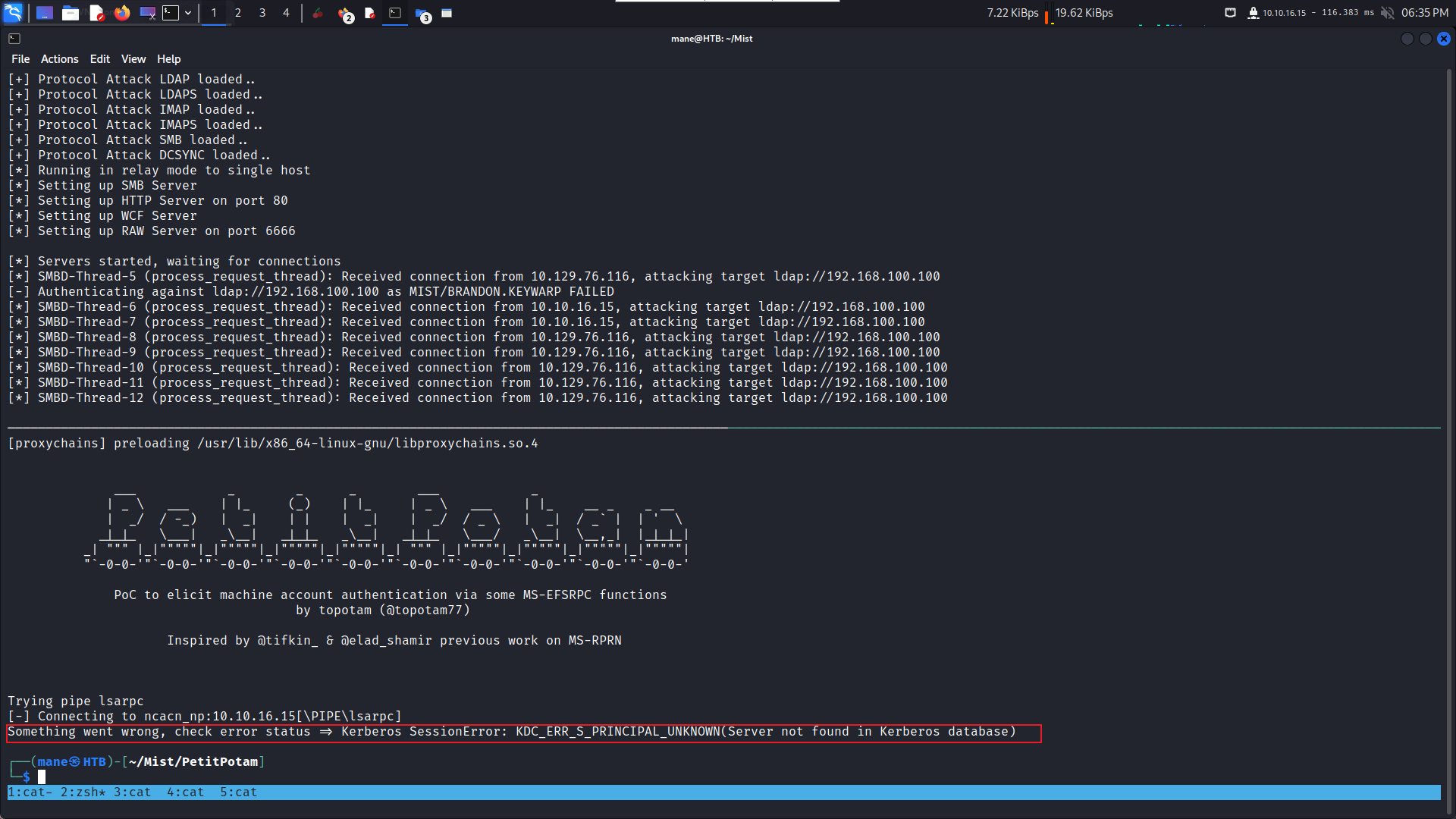Click the shell prompt cursor
This screenshot has width=1456, height=819.
pyautogui.click(x=42, y=777)
